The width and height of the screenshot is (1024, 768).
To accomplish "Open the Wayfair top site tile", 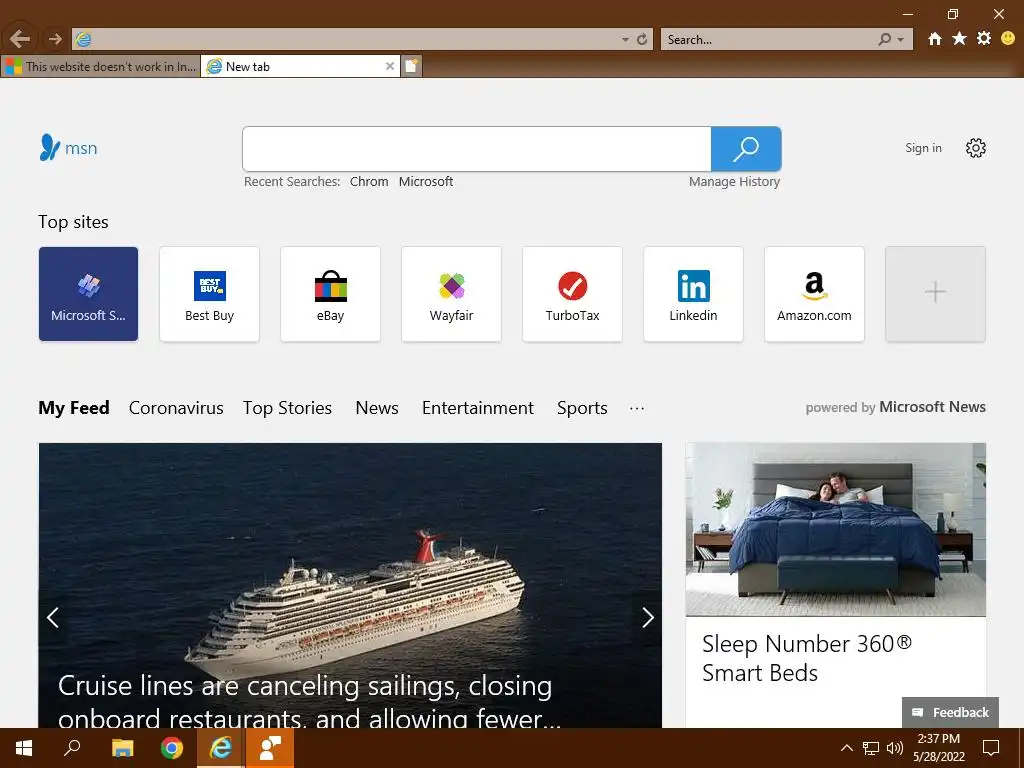I will [x=451, y=294].
